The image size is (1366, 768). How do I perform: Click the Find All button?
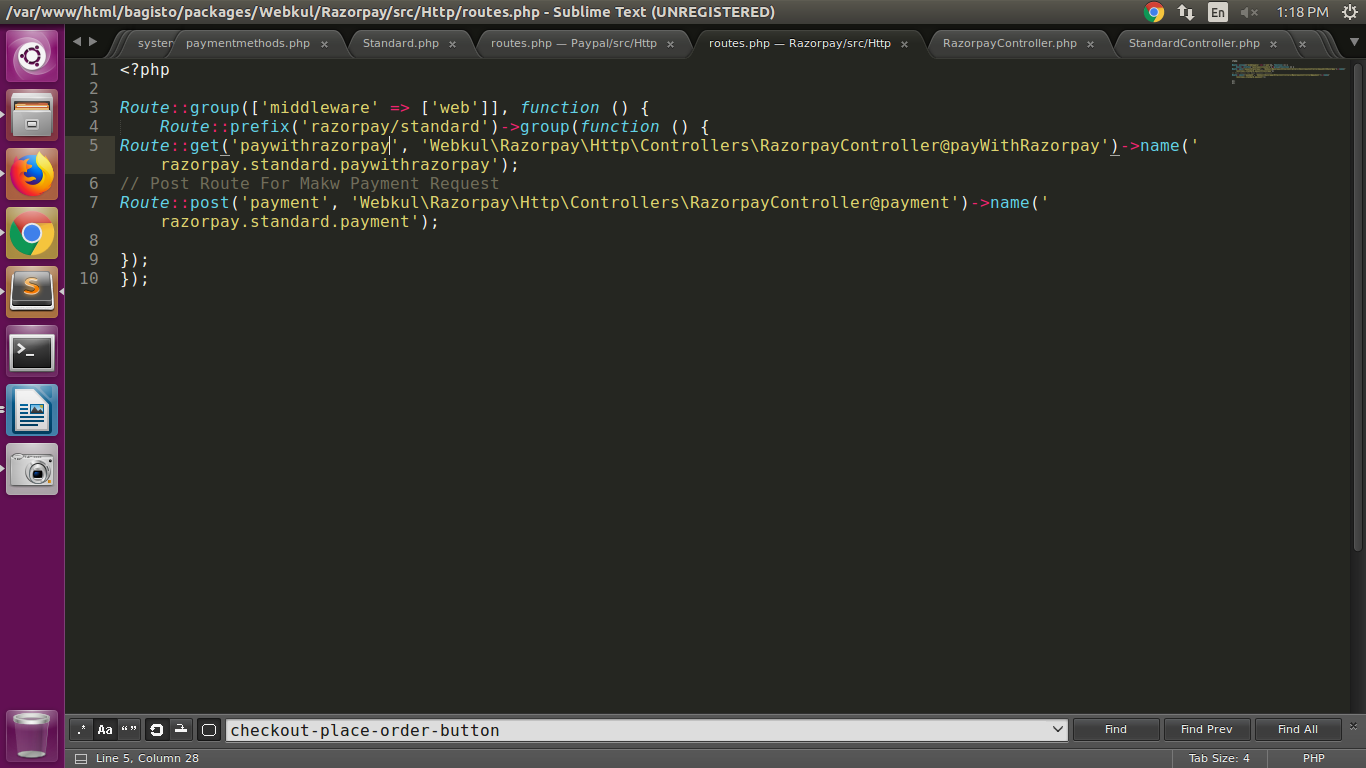[x=1298, y=730]
